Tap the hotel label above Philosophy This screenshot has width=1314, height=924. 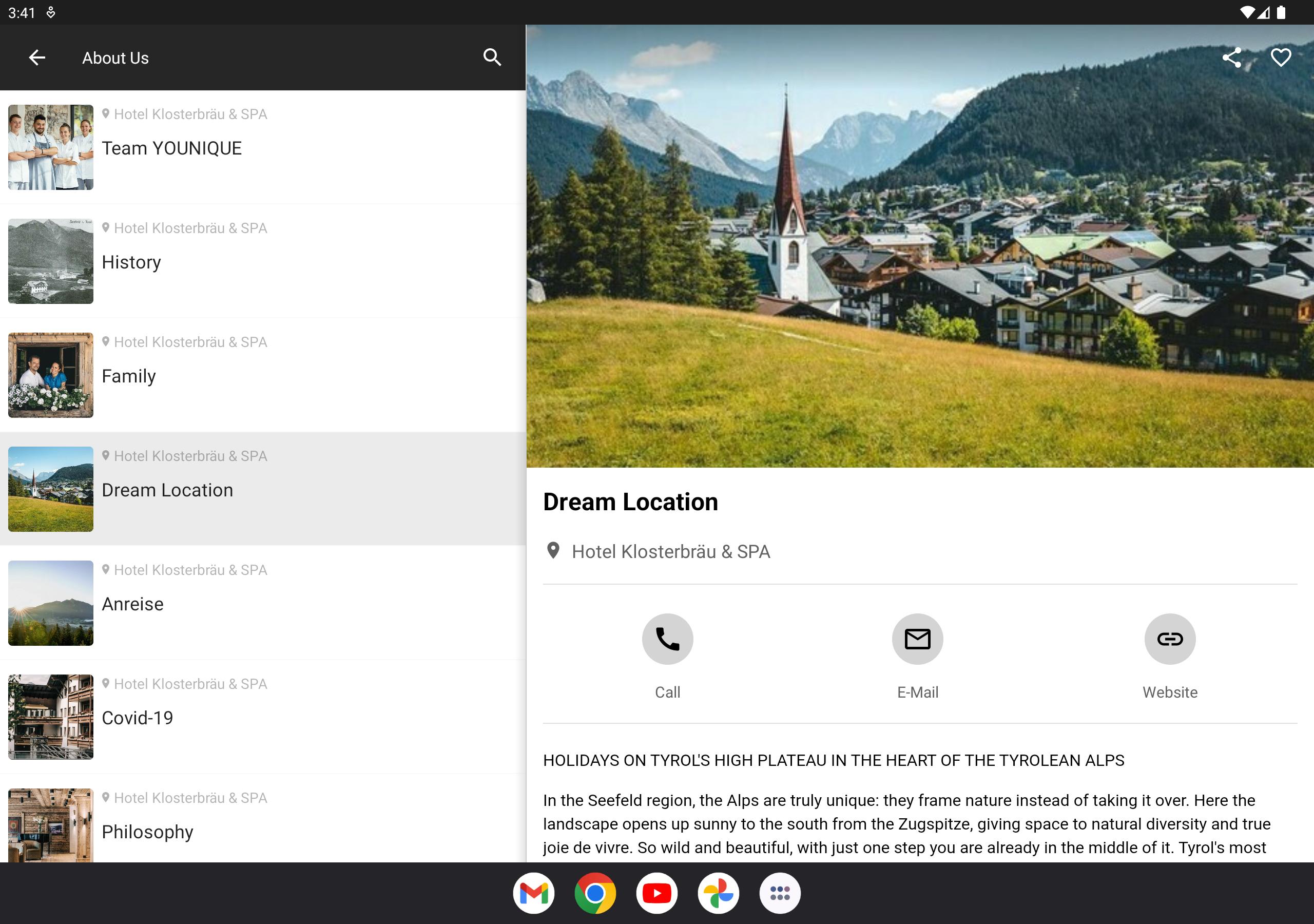190,798
